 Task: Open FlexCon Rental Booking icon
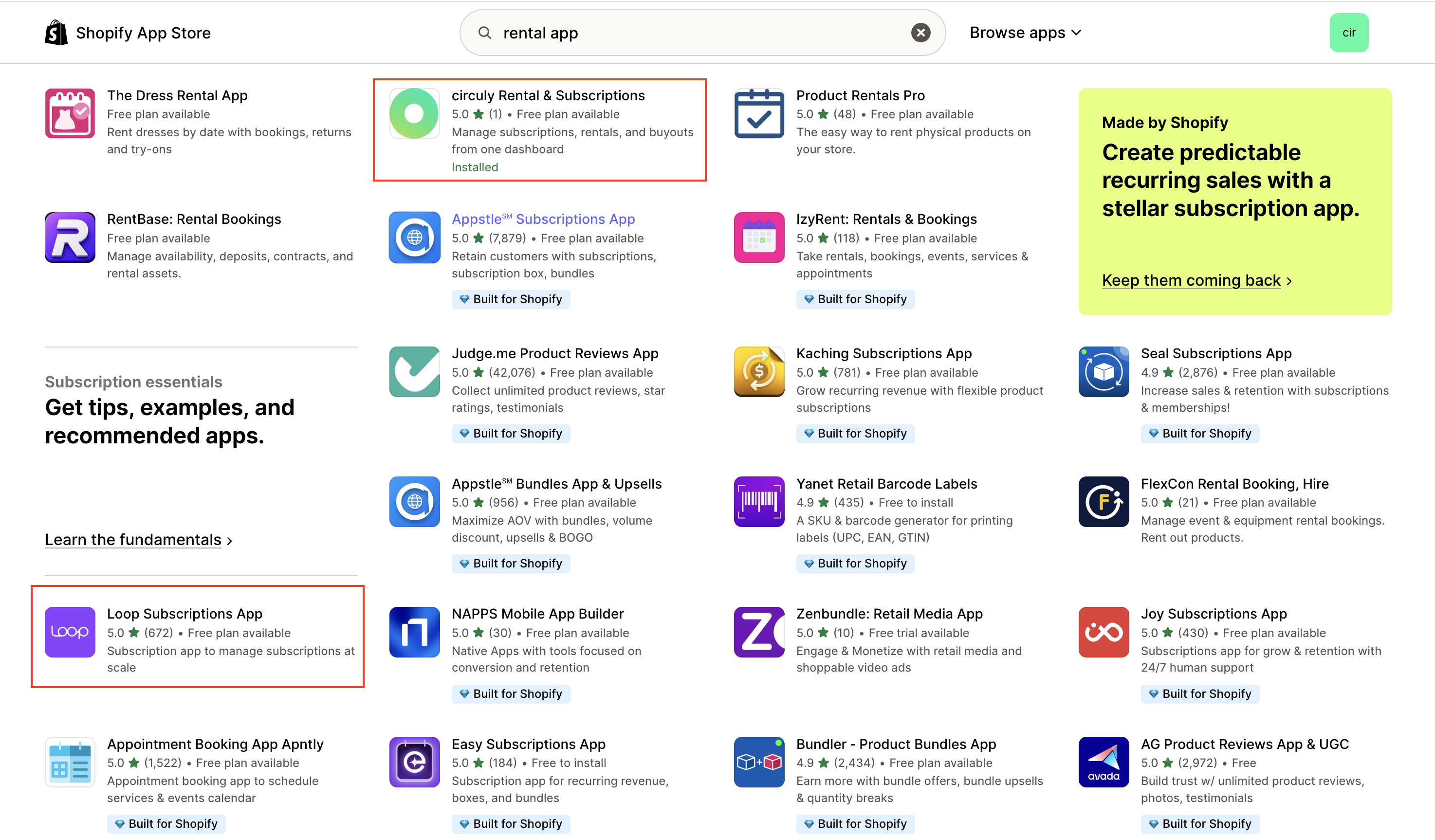coord(1104,502)
